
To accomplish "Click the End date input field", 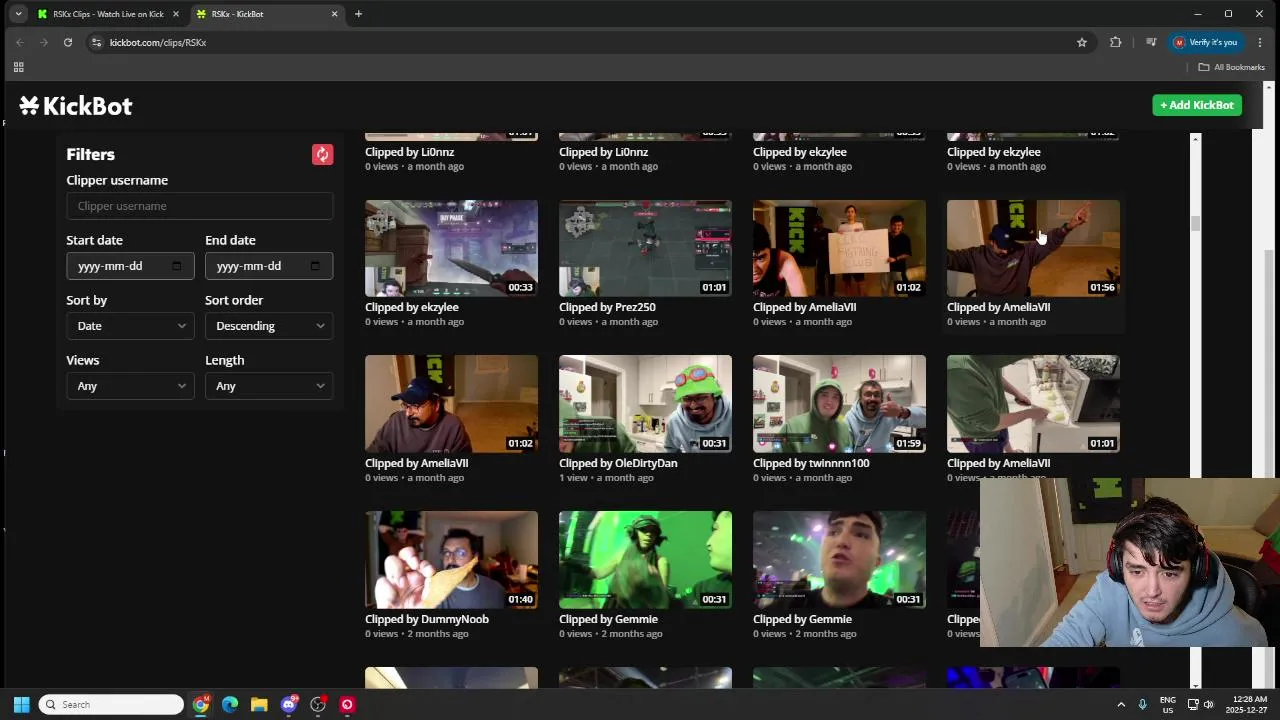I will (x=269, y=266).
